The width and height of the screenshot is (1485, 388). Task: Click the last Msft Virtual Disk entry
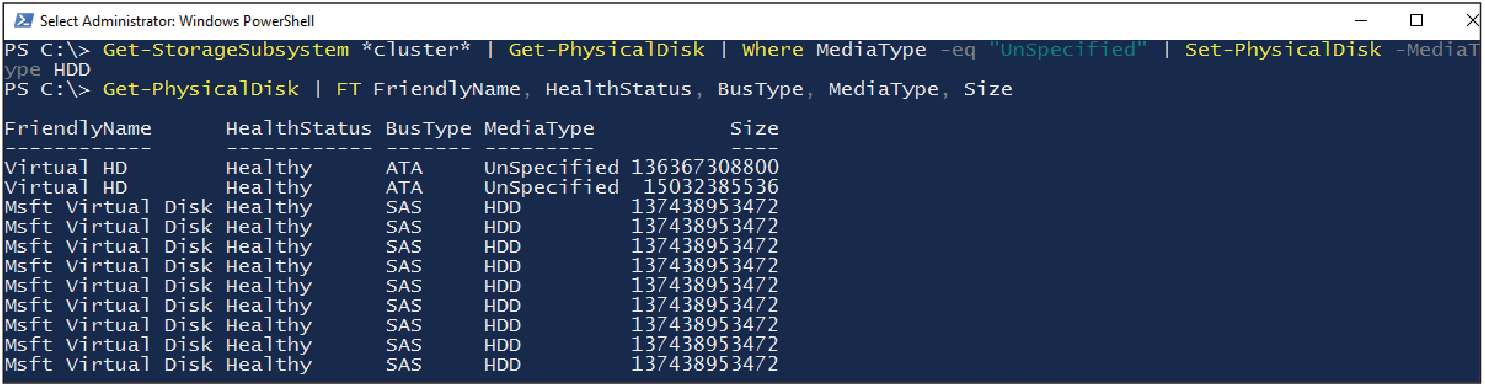tap(109, 365)
